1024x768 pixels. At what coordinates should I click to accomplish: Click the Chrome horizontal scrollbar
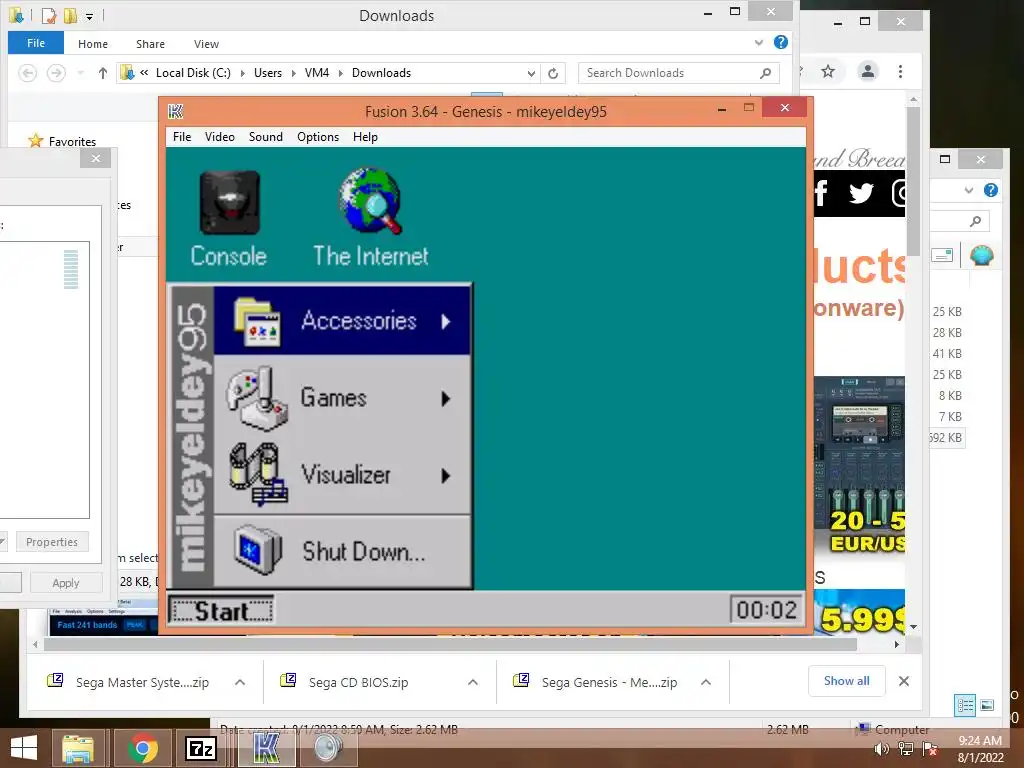pyautogui.click(x=451, y=645)
